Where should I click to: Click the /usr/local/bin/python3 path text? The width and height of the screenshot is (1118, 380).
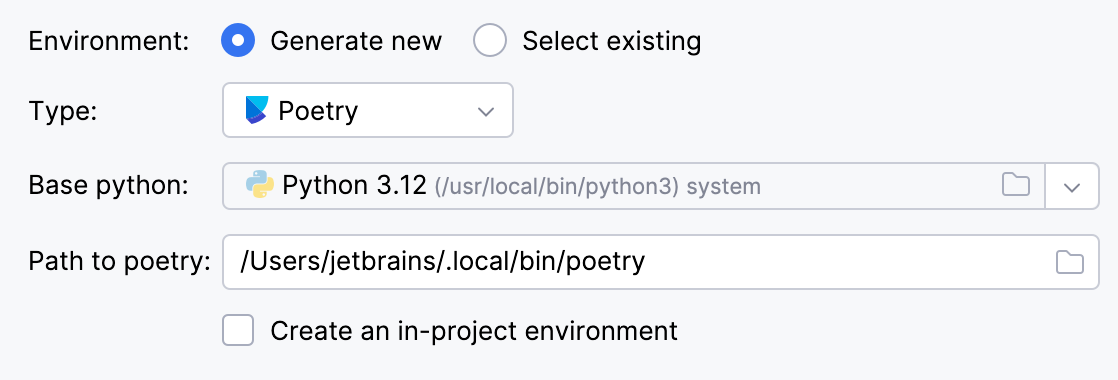point(557,187)
